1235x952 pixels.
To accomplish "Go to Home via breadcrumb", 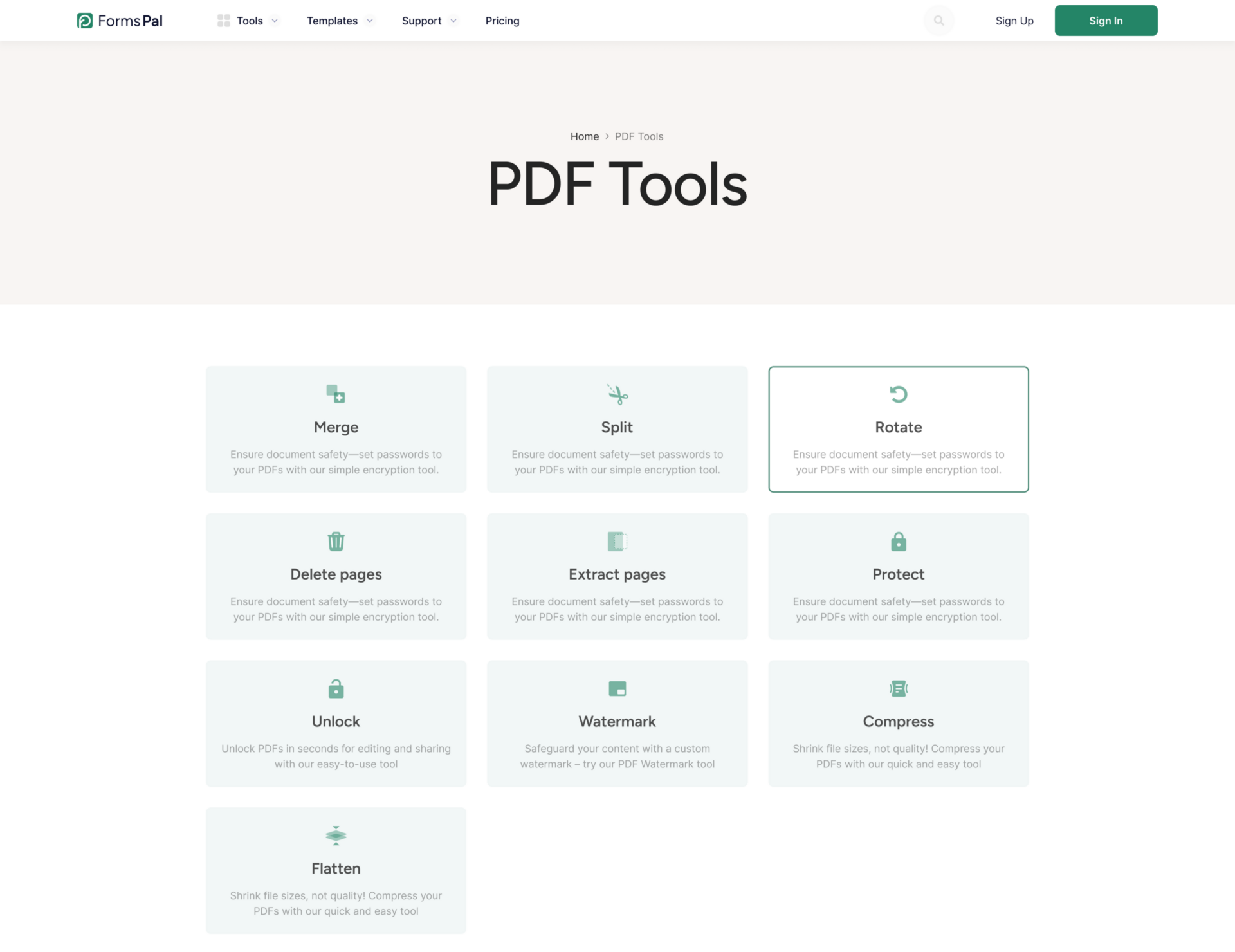I will (x=584, y=136).
